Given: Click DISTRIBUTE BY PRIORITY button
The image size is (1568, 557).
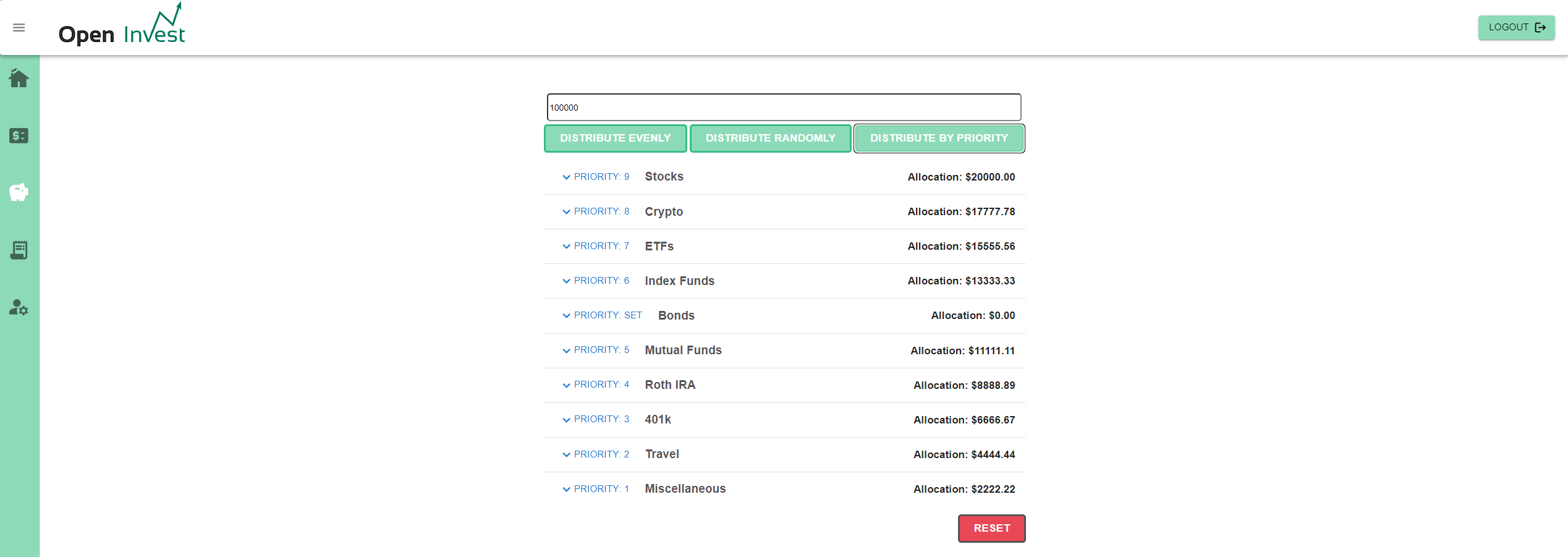Looking at the screenshot, I should (x=939, y=138).
